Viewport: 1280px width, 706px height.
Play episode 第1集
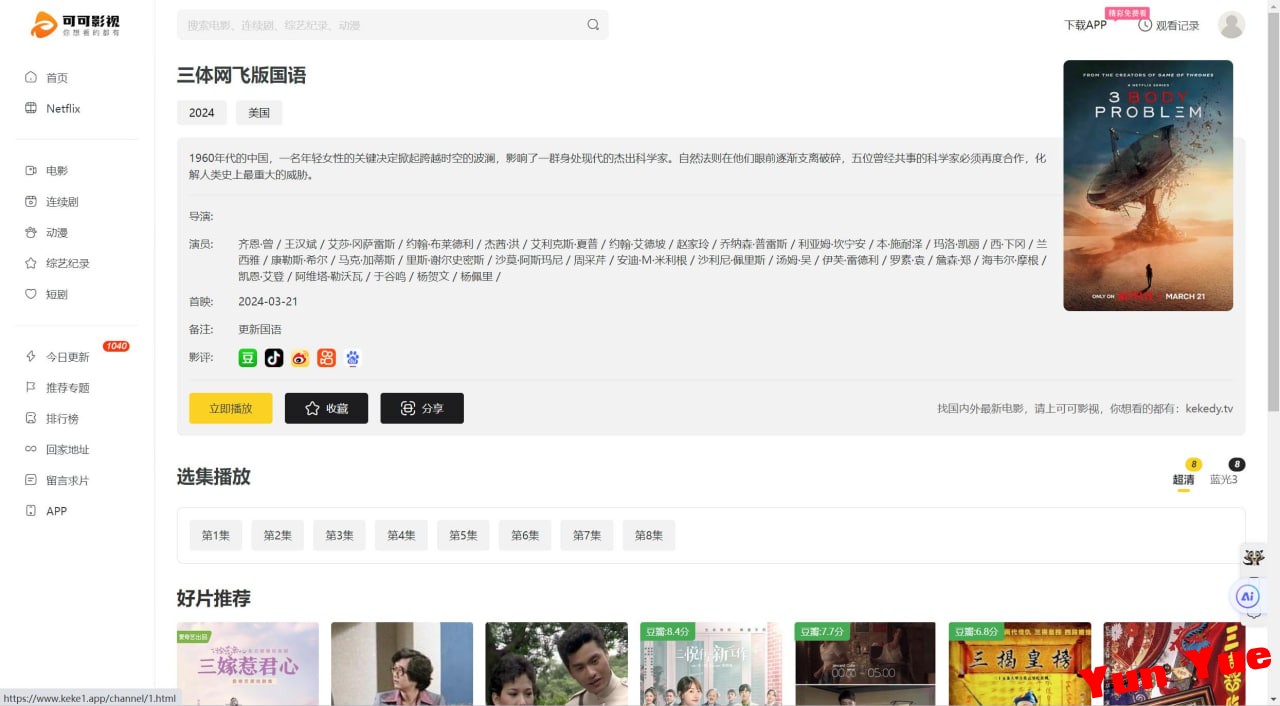[216, 535]
